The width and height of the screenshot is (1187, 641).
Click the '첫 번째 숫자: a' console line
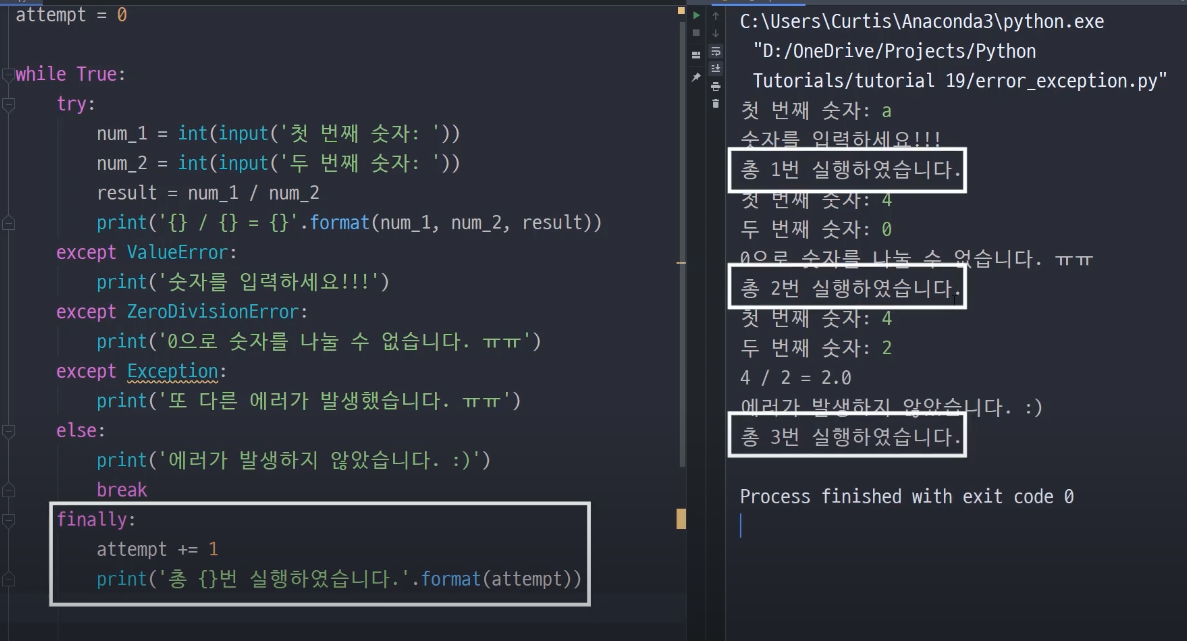816,110
